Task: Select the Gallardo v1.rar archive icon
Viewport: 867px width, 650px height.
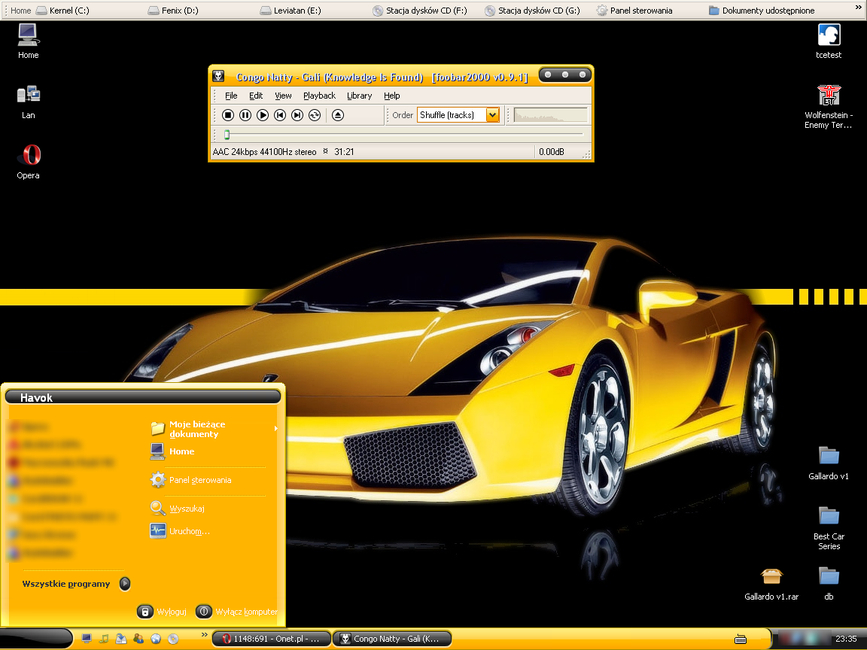Action: pos(771,584)
